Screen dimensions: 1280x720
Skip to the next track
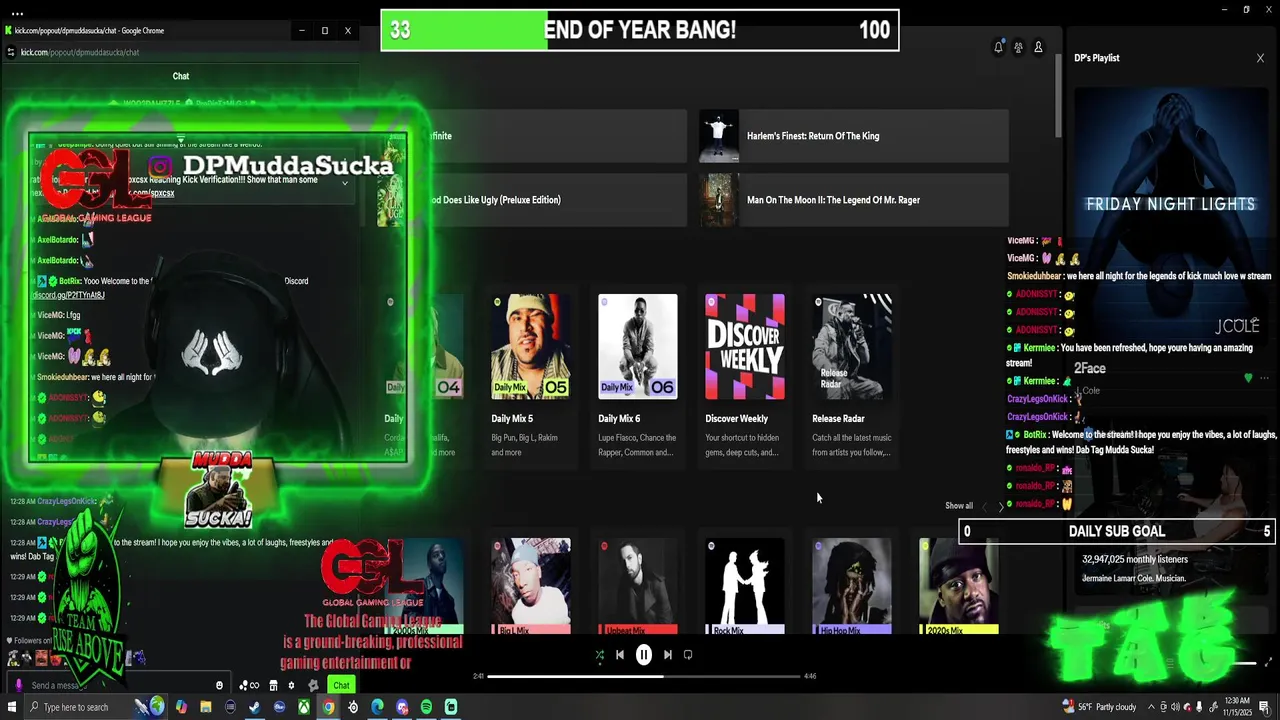point(668,655)
